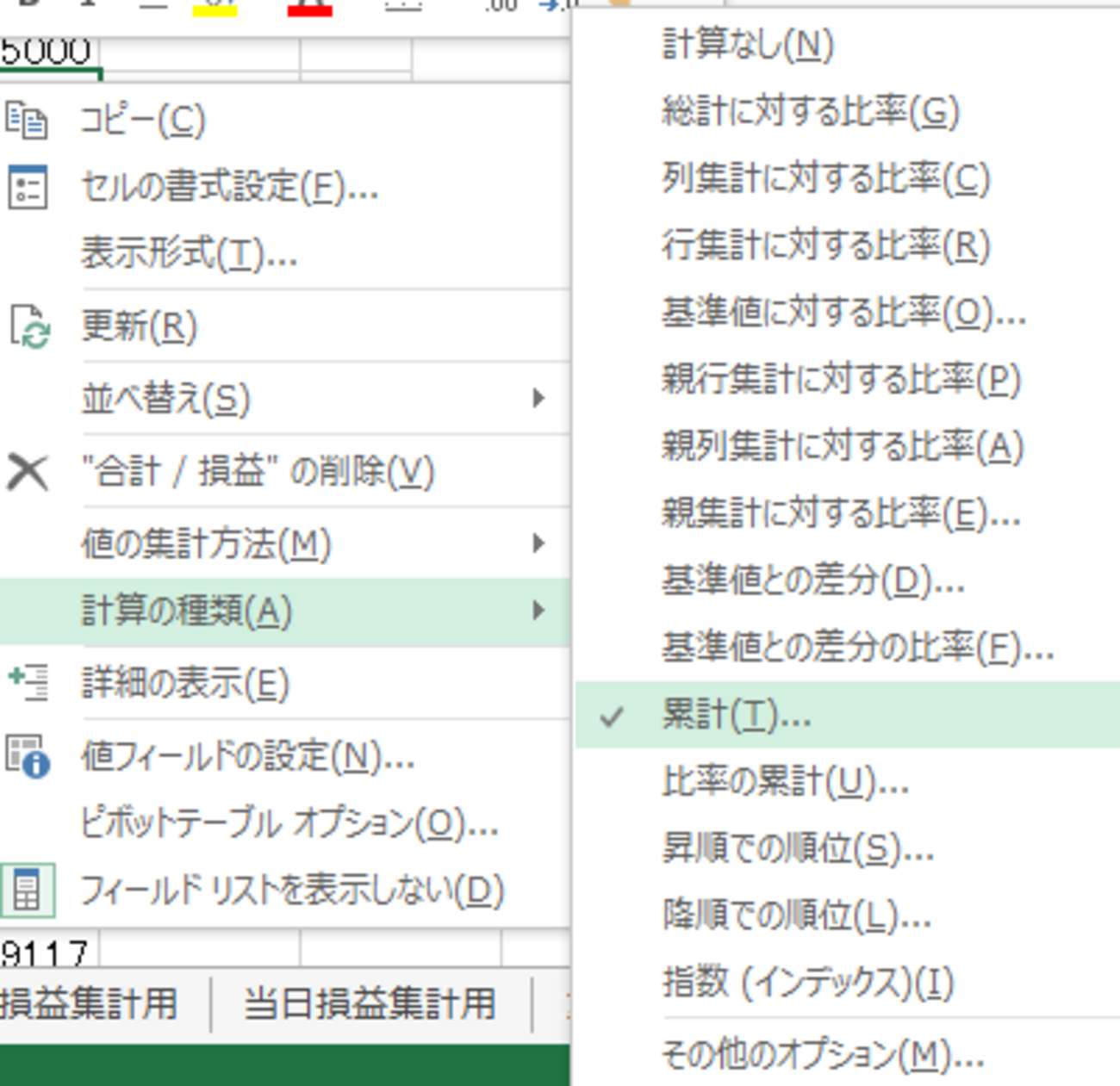The image size is (1120, 1086).
Task: Pick 親集計に対する比率(E)...
Action: click(848, 513)
